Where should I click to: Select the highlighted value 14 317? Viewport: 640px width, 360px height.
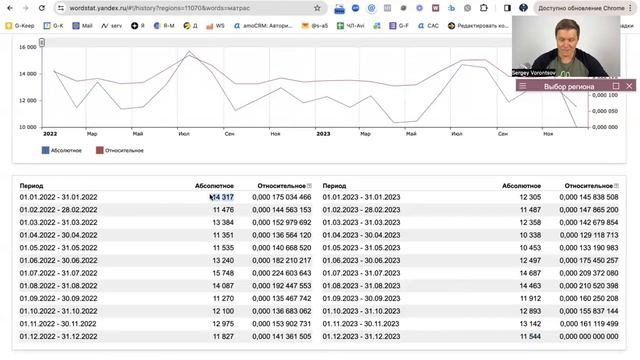click(x=222, y=197)
